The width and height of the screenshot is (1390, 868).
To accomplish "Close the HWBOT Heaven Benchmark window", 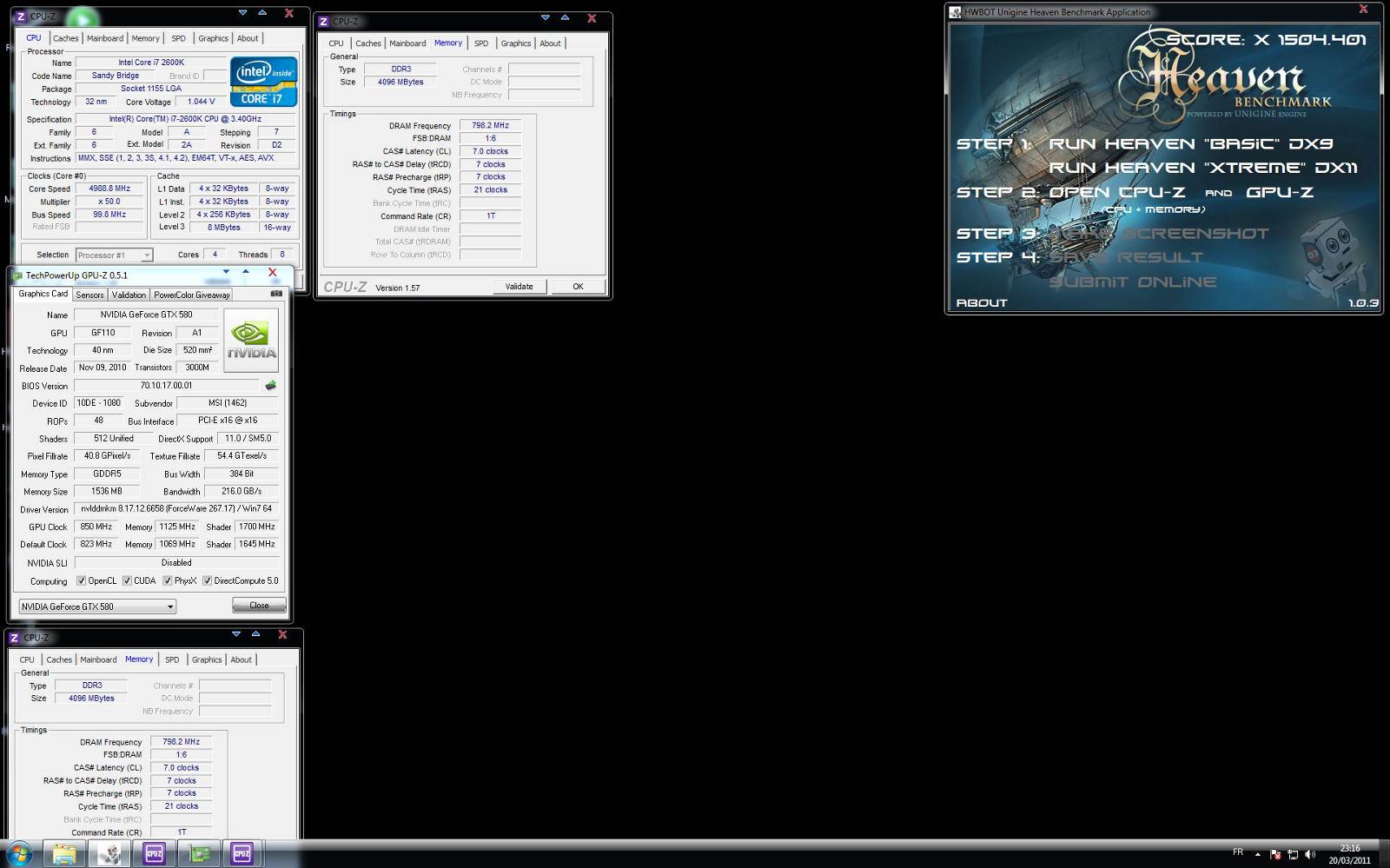I will [1363, 10].
